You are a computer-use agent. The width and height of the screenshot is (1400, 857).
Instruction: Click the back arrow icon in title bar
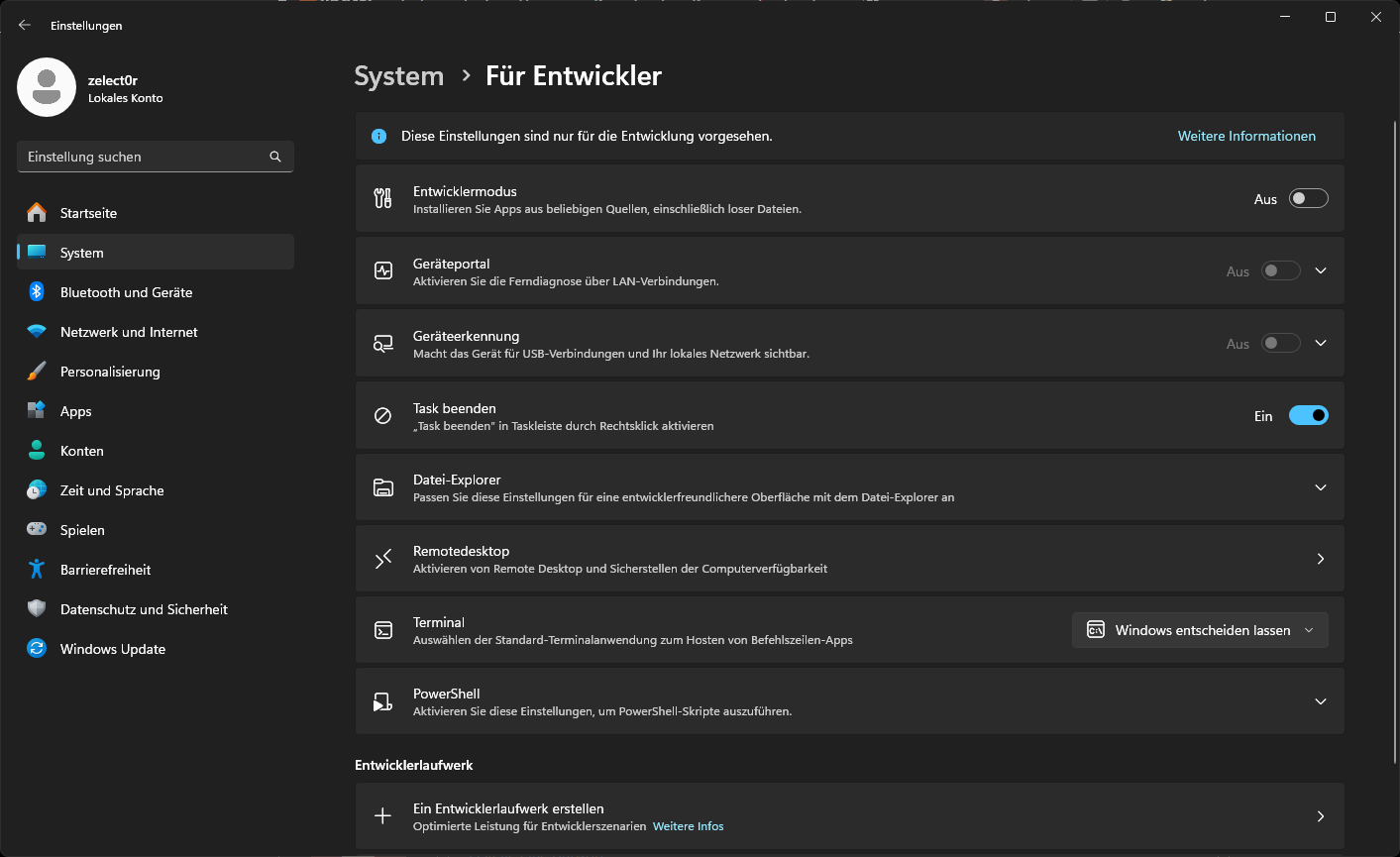25,26
